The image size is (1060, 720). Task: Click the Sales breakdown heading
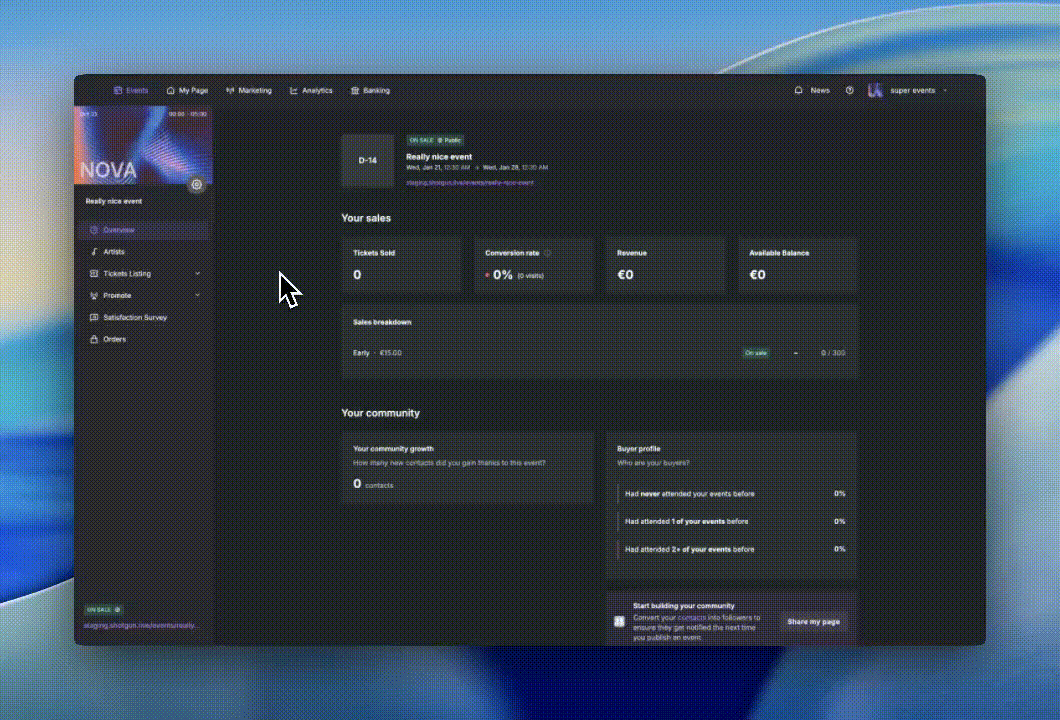click(x=382, y=322)
